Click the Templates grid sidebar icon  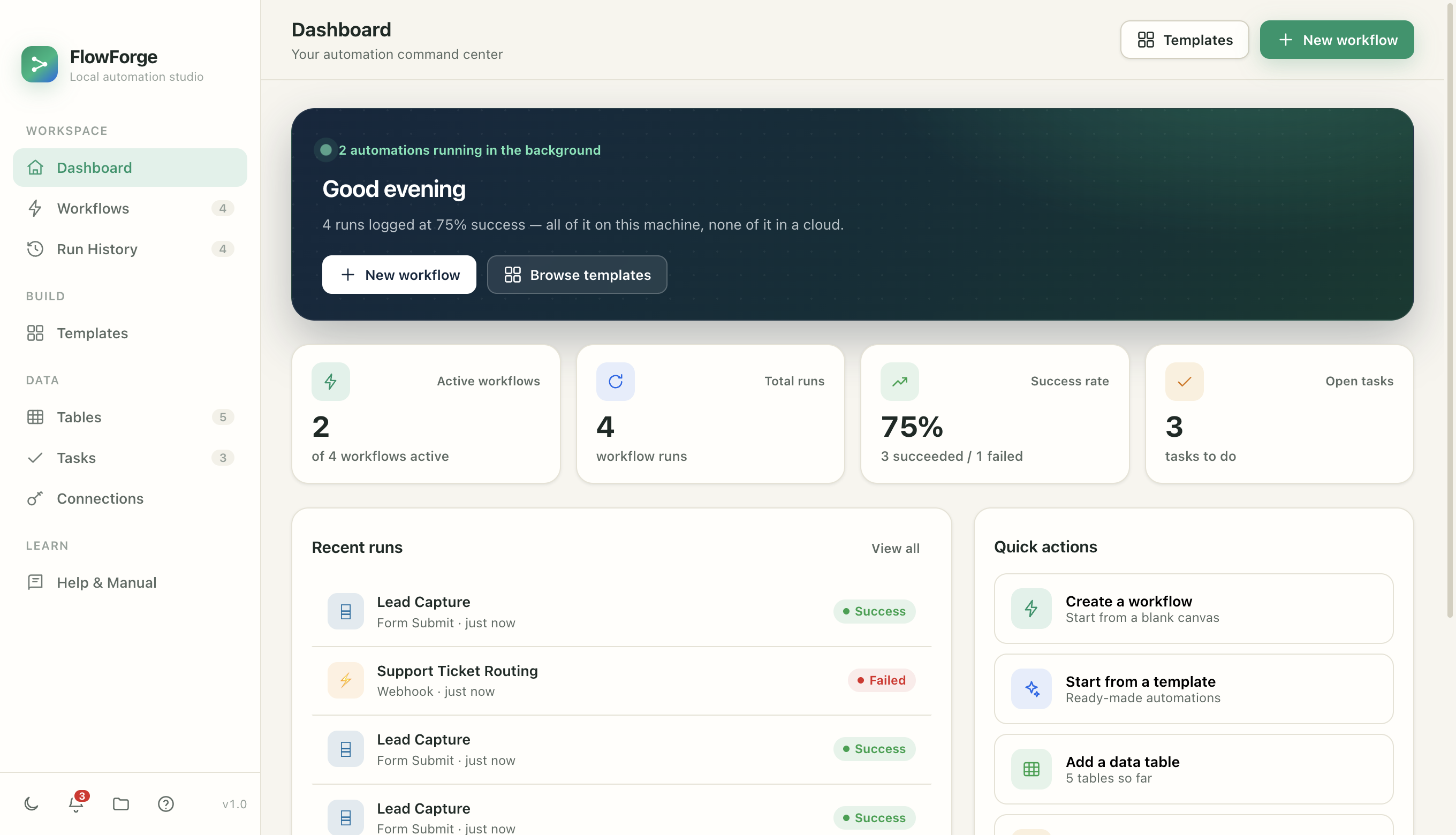pyautogui.click(x=35, y=333)
